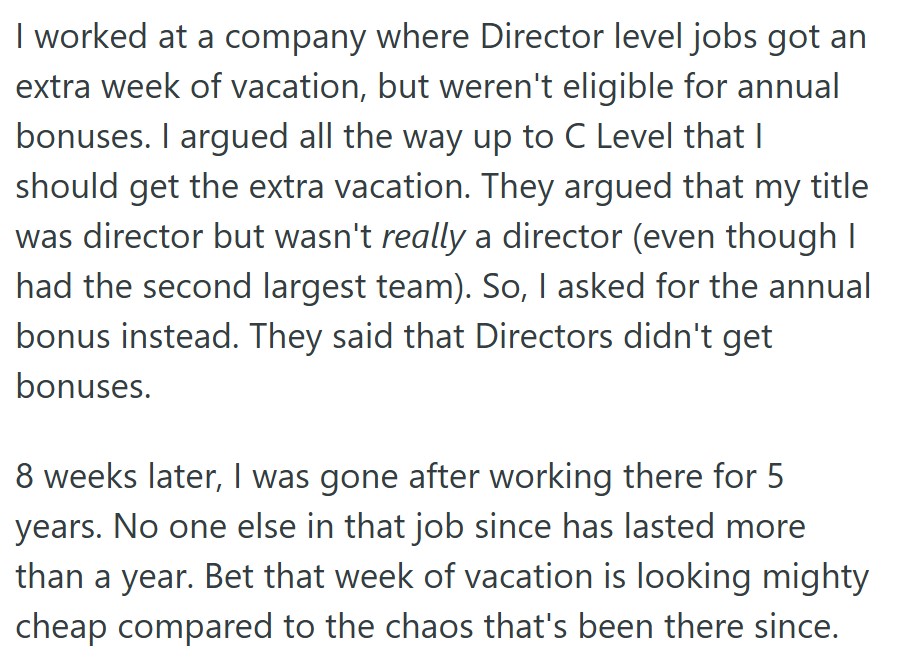The height and width of the screenshot is (662, 904).
Task: Click "8 weeks later" starting the second paragraph
Action: pos(118,476)
